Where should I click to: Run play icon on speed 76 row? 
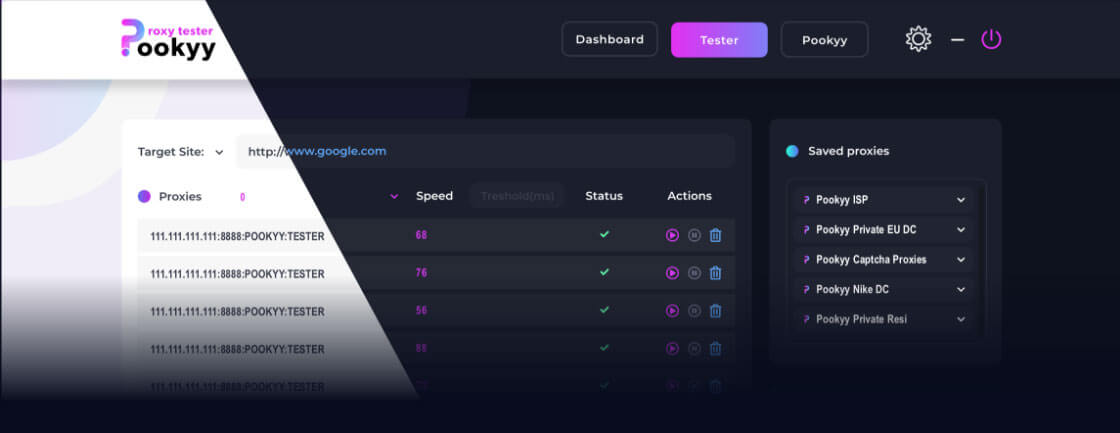pyautogui.click(x=672, y=273)
